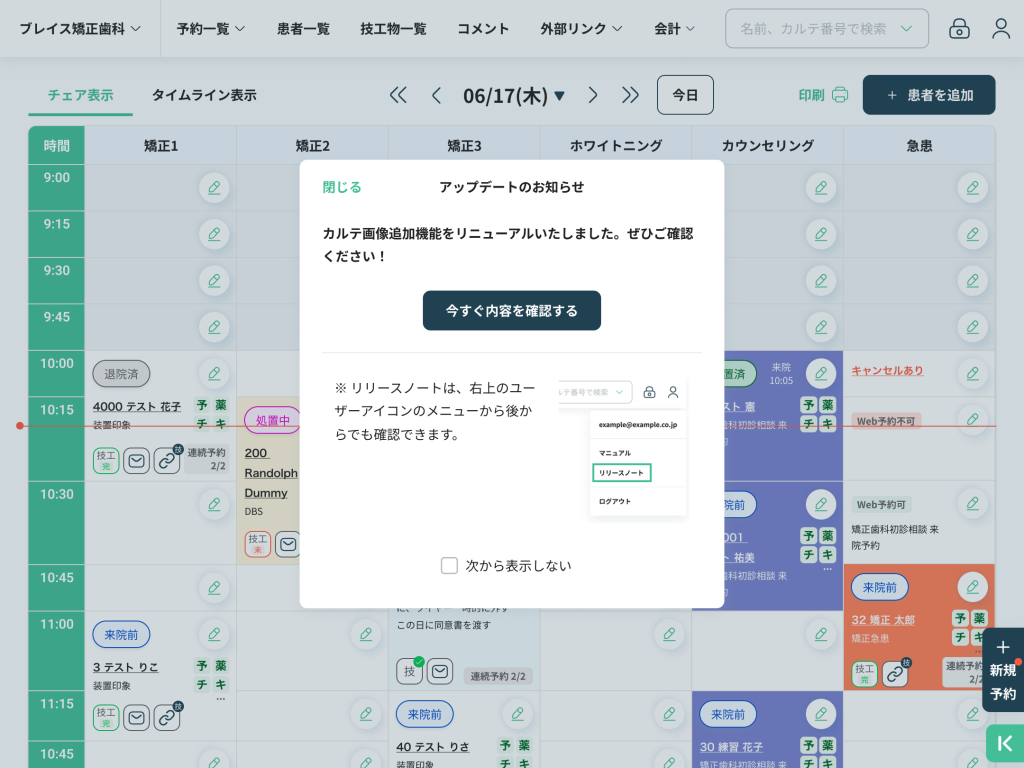Click edit pencil in 9:00 矯正1 slot
Image resolution: width=1024 pixels, height=768 pixels.
213,187
